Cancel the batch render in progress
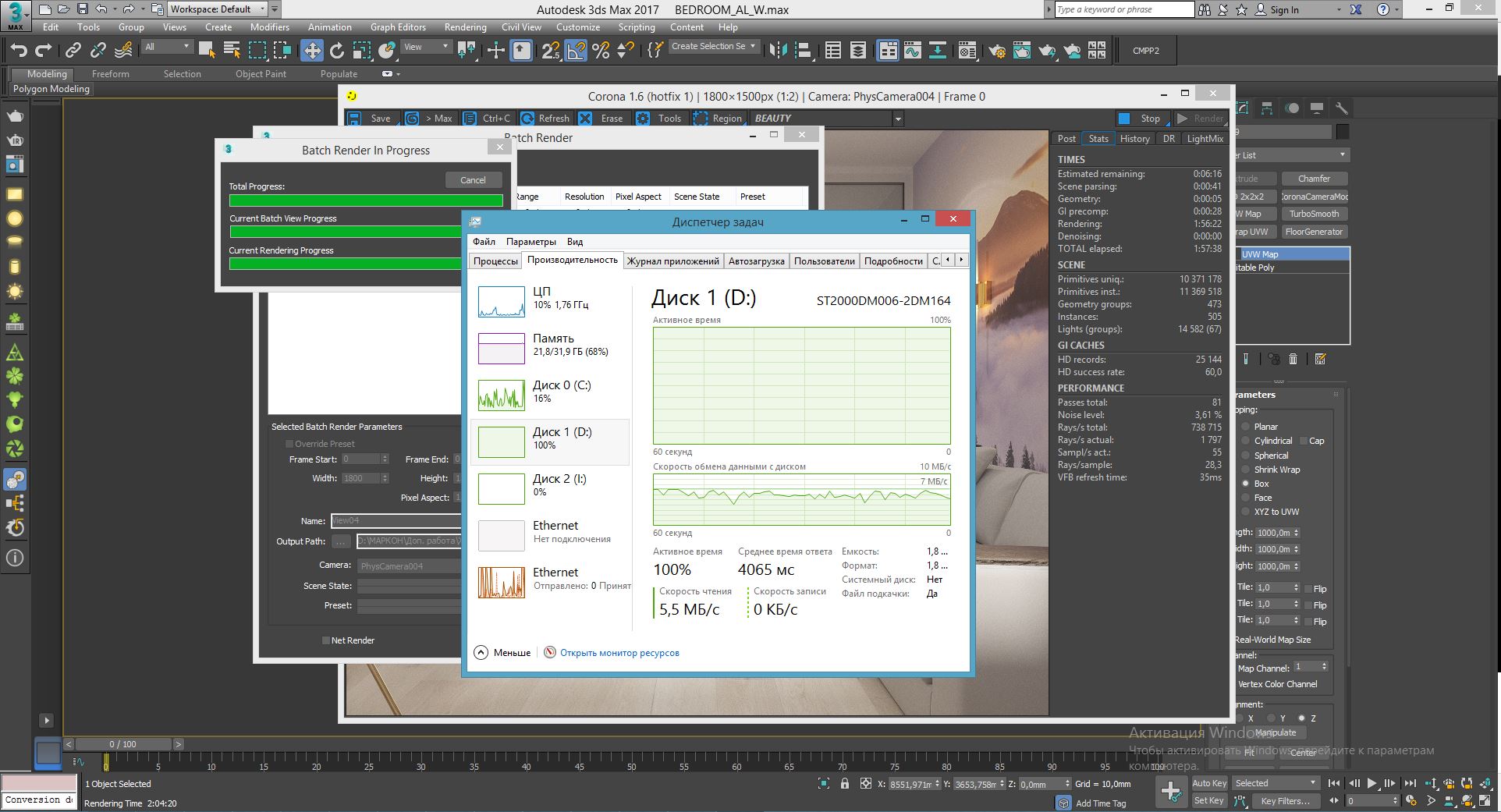The width and height of the screenshot is (1501, 812). pos(473,180)
